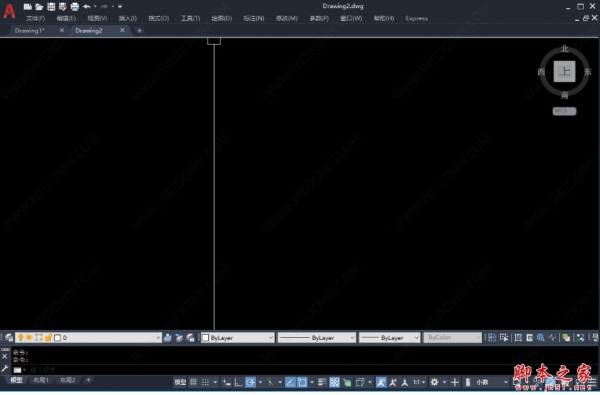The width and height of the screenshot is (600, 395).
Task: Open the layer 0 dropdown list
Action: [158, 338]
